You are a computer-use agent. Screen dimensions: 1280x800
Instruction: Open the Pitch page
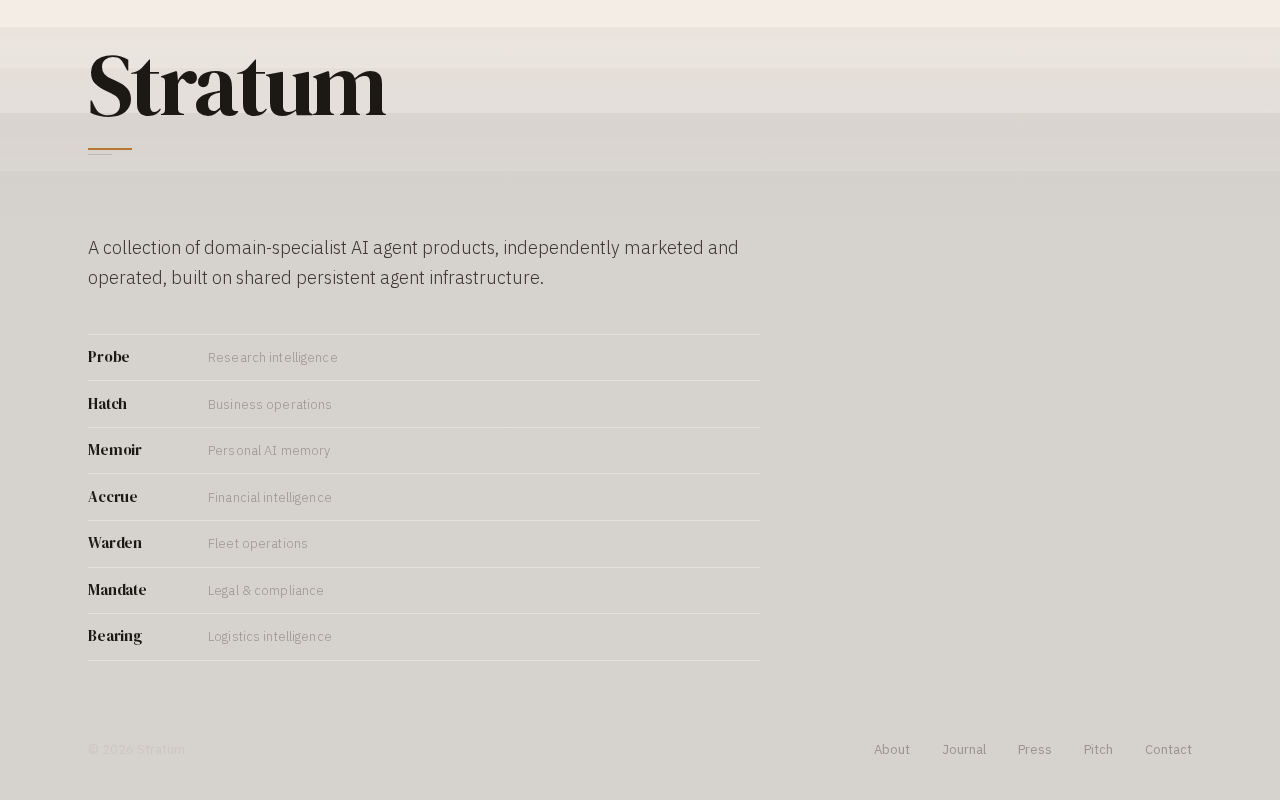pyautogui.click(x=1098, y=748)
